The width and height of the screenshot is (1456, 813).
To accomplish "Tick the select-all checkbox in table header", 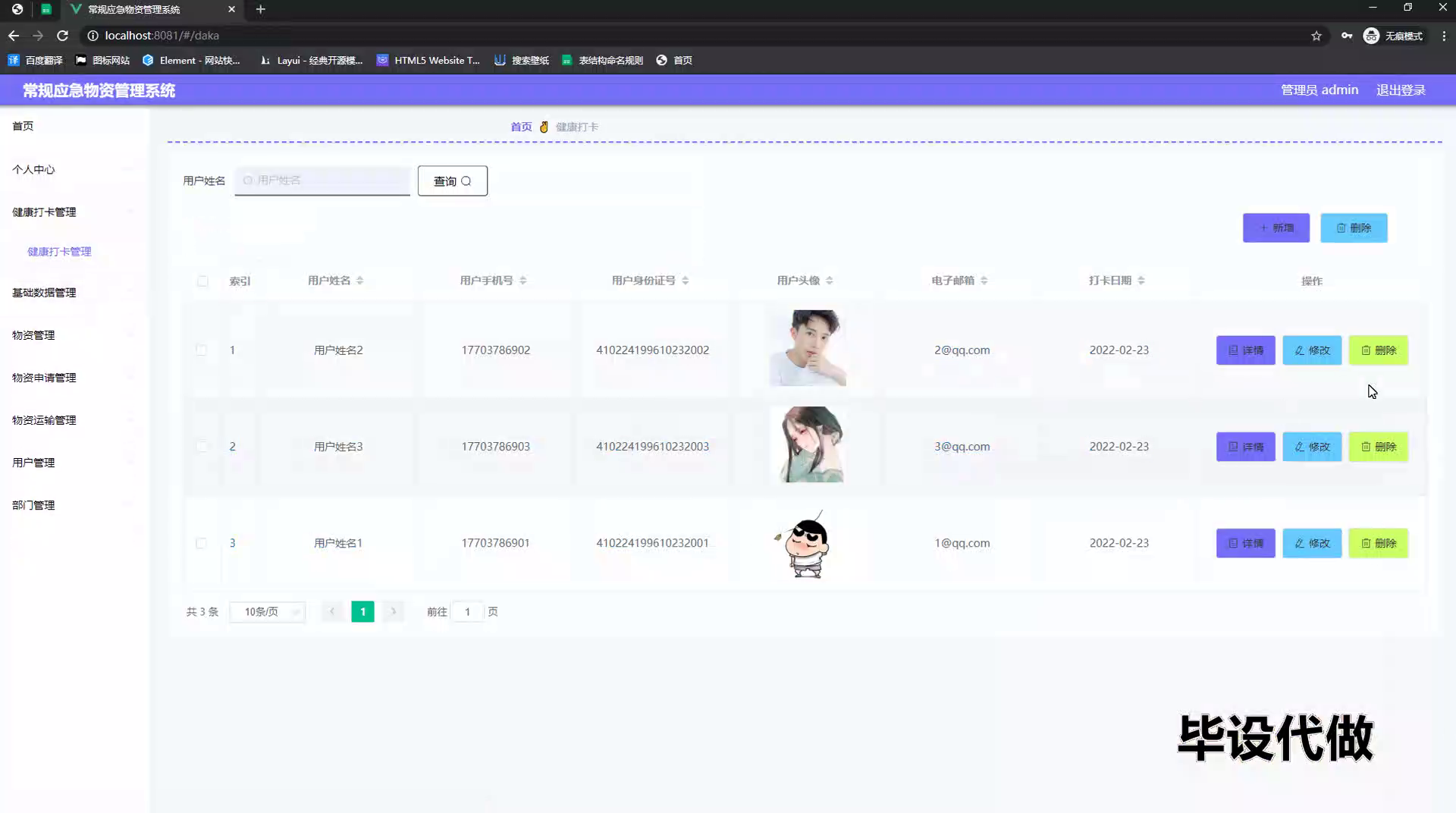I will (x=202, y=281).
